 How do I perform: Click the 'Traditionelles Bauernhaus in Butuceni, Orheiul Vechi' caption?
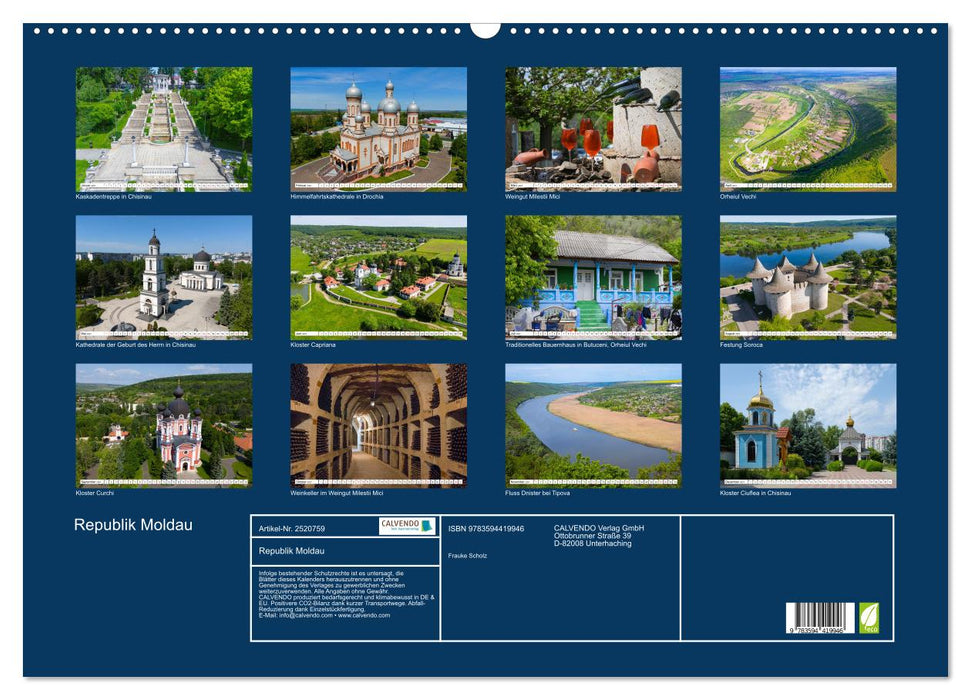click(576, 344)
